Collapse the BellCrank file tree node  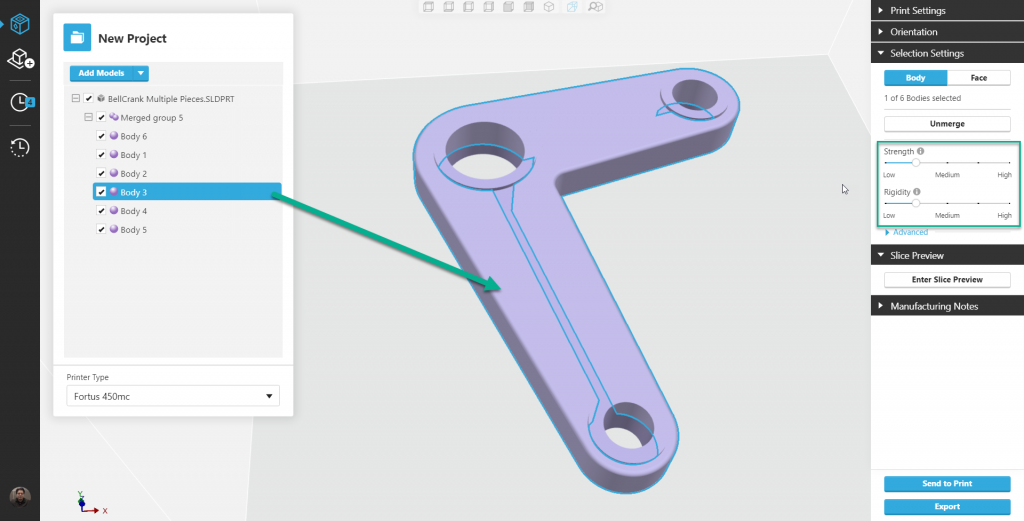point(76,99)
